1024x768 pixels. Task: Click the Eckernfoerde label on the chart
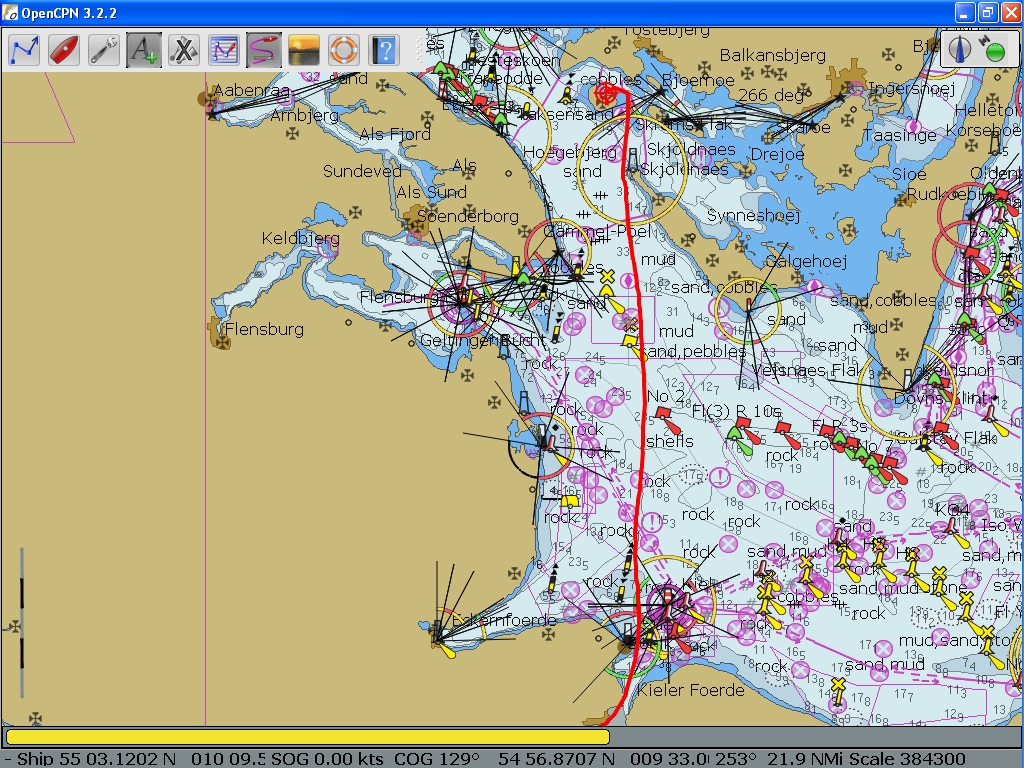tap(504, 620)
